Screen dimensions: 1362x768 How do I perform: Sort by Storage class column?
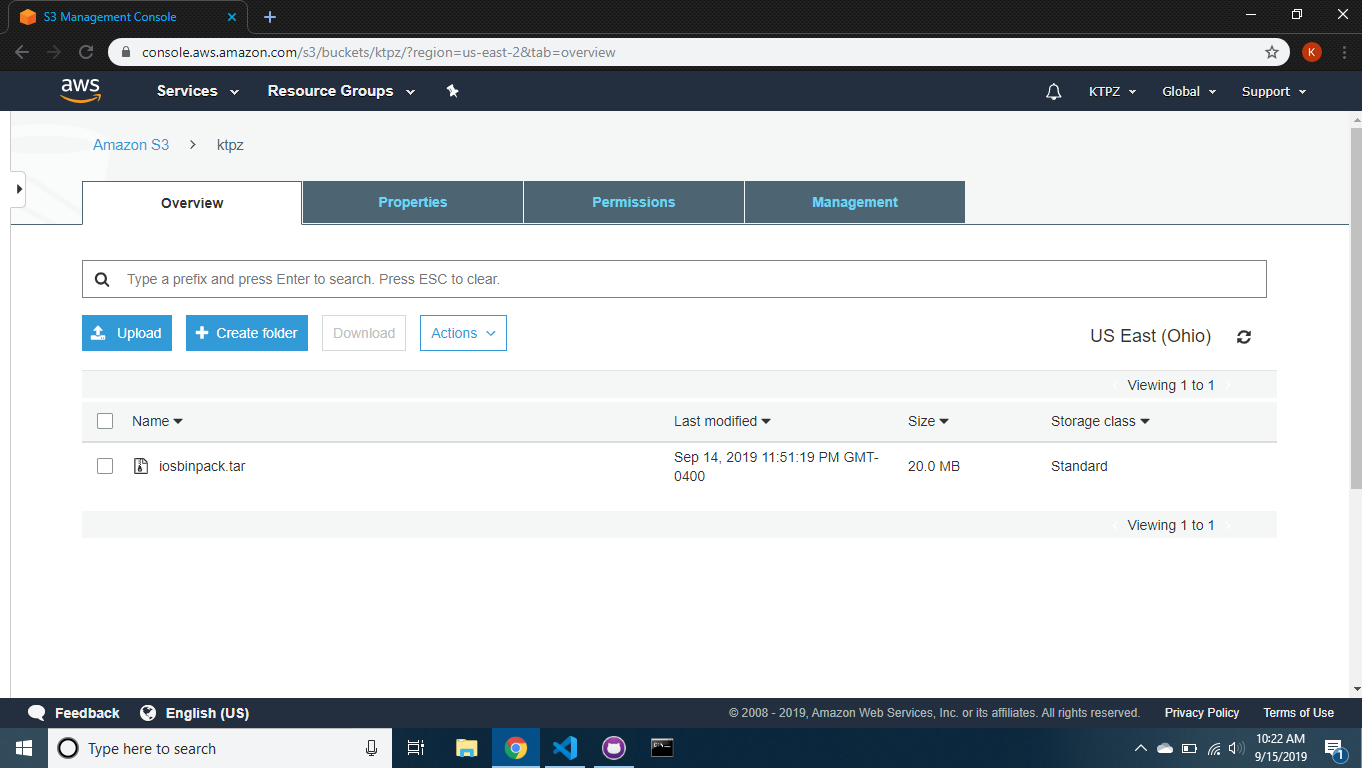1100,421
